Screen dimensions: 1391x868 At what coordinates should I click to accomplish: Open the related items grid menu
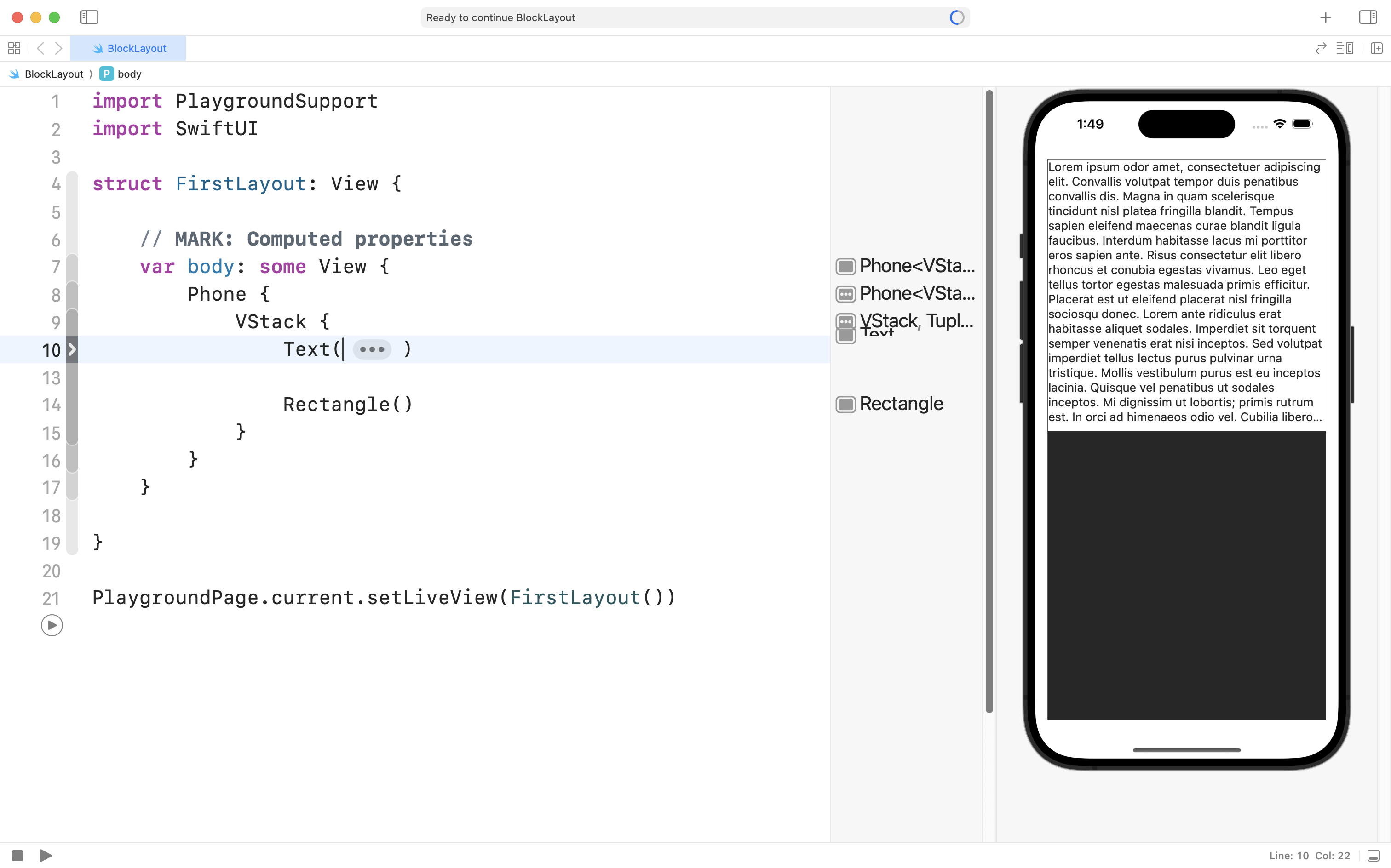coord(14,48)
